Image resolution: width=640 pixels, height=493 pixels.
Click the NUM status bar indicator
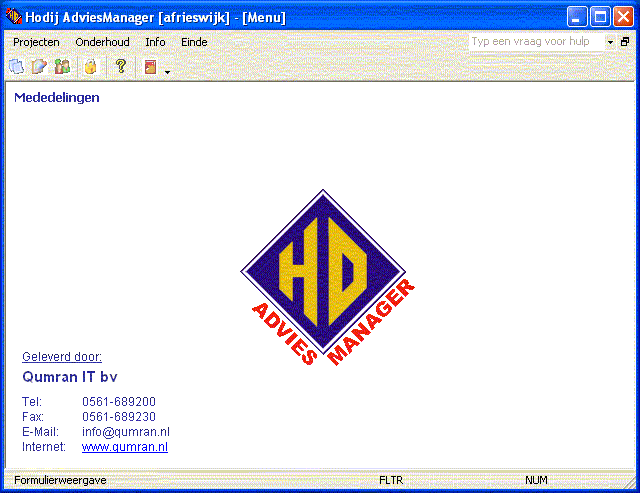click(x=536, y=480)
